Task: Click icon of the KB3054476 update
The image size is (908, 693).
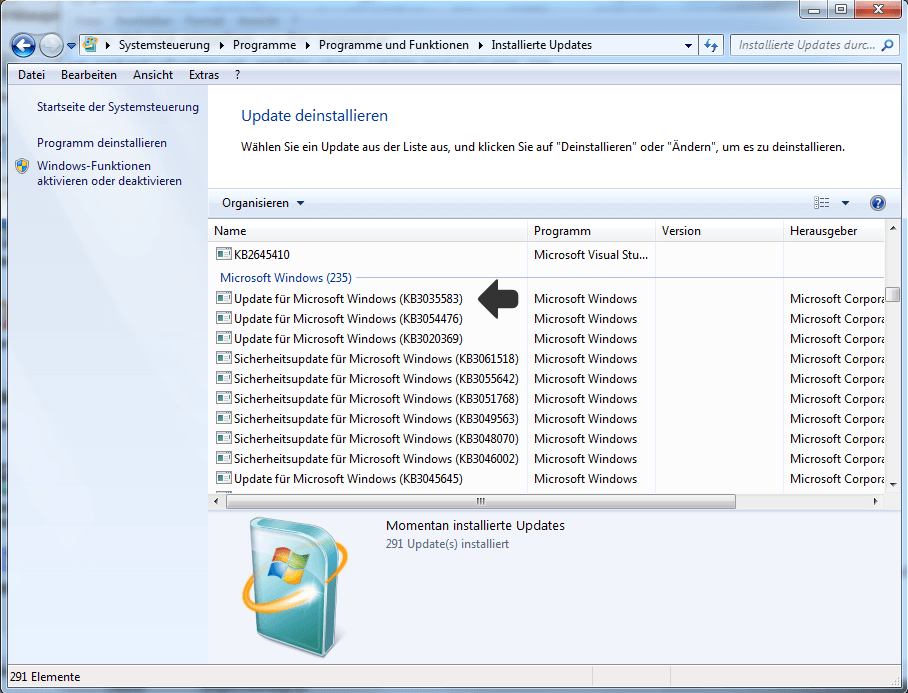Action: pos(224,318)
